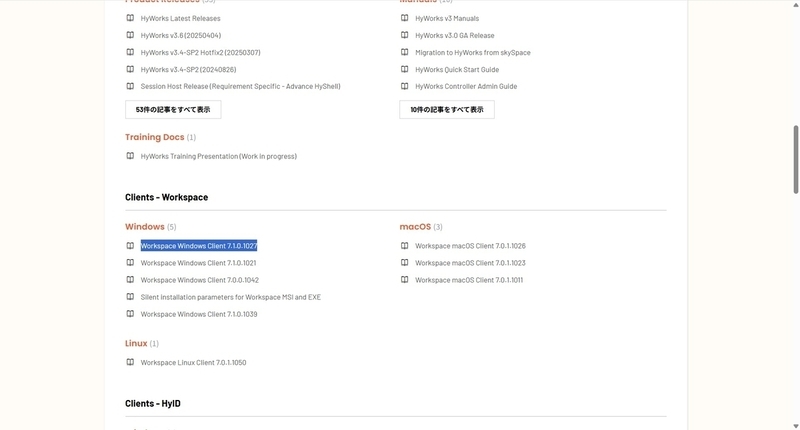Open the Training Docs category heading

155,137
